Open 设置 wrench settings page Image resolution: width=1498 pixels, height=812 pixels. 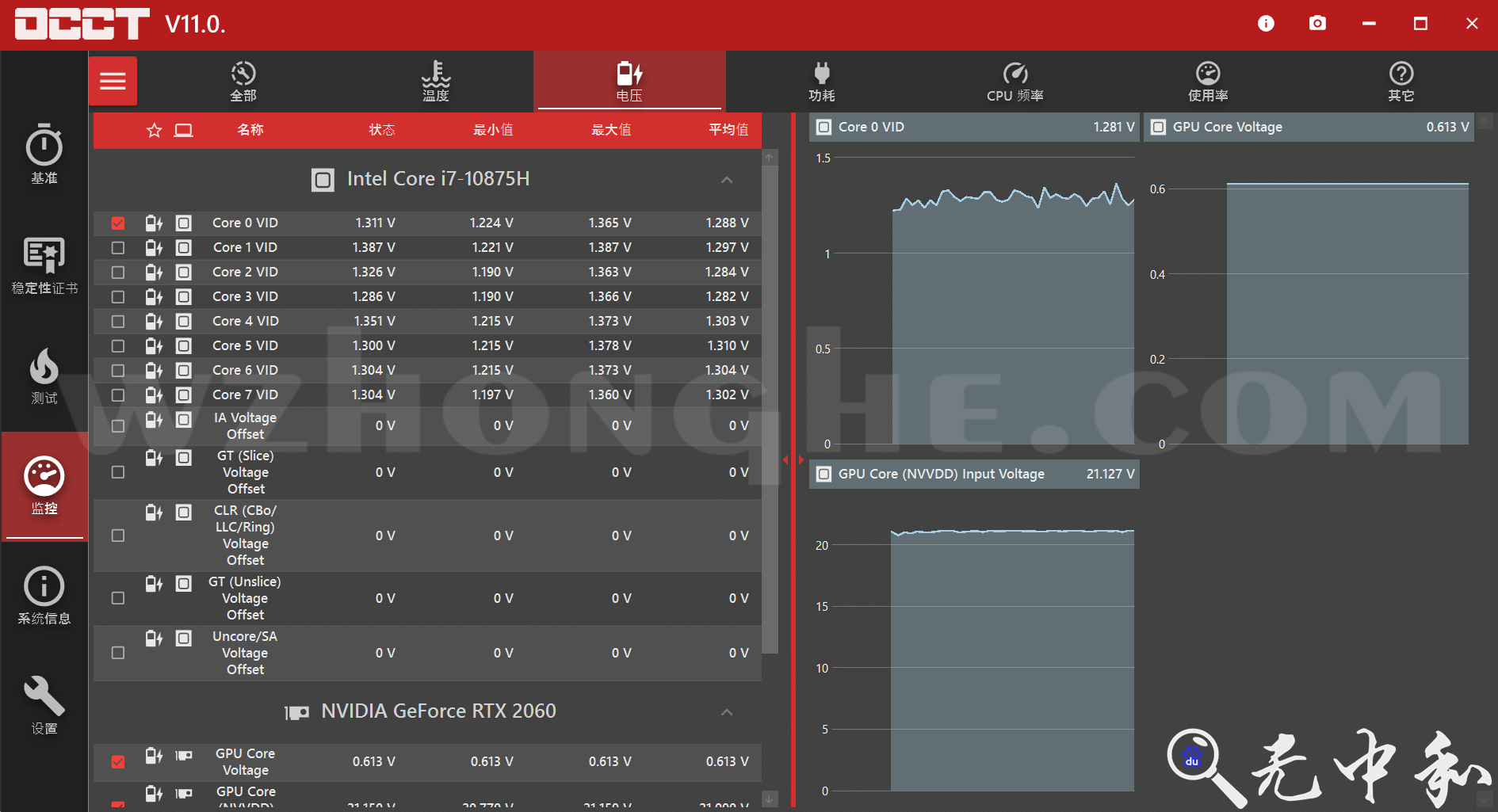click(44, 706)
